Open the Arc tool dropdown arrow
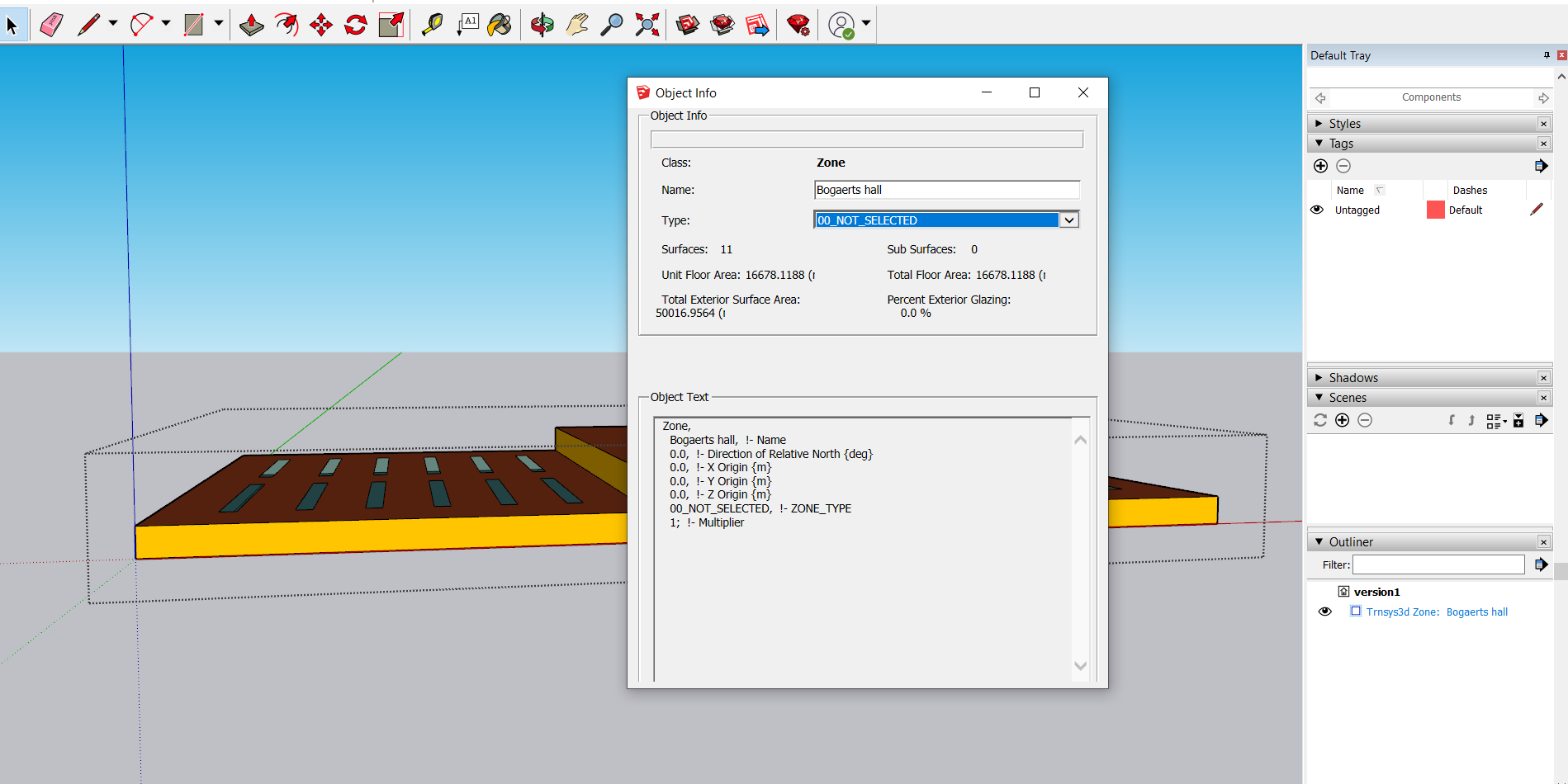 pyautogui.click(x=166, y=24)
